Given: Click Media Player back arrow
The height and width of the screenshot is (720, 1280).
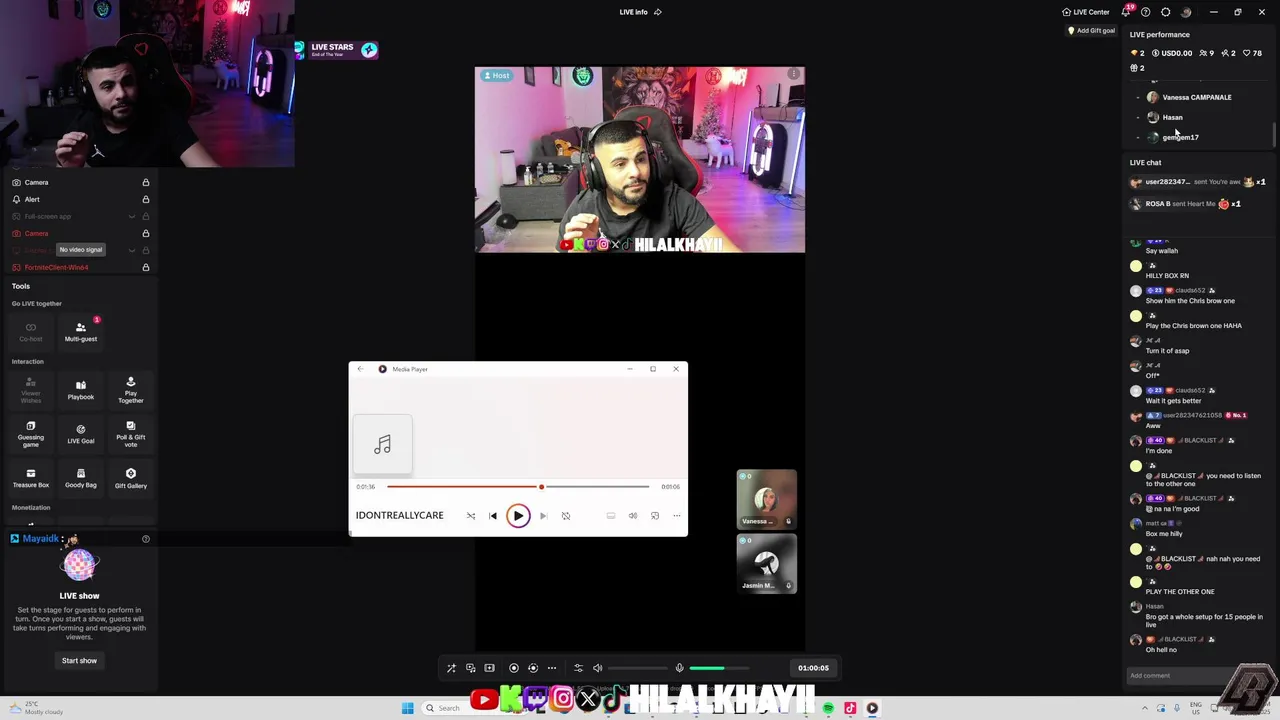Looking at the screenshot, I should coord(361,369).
